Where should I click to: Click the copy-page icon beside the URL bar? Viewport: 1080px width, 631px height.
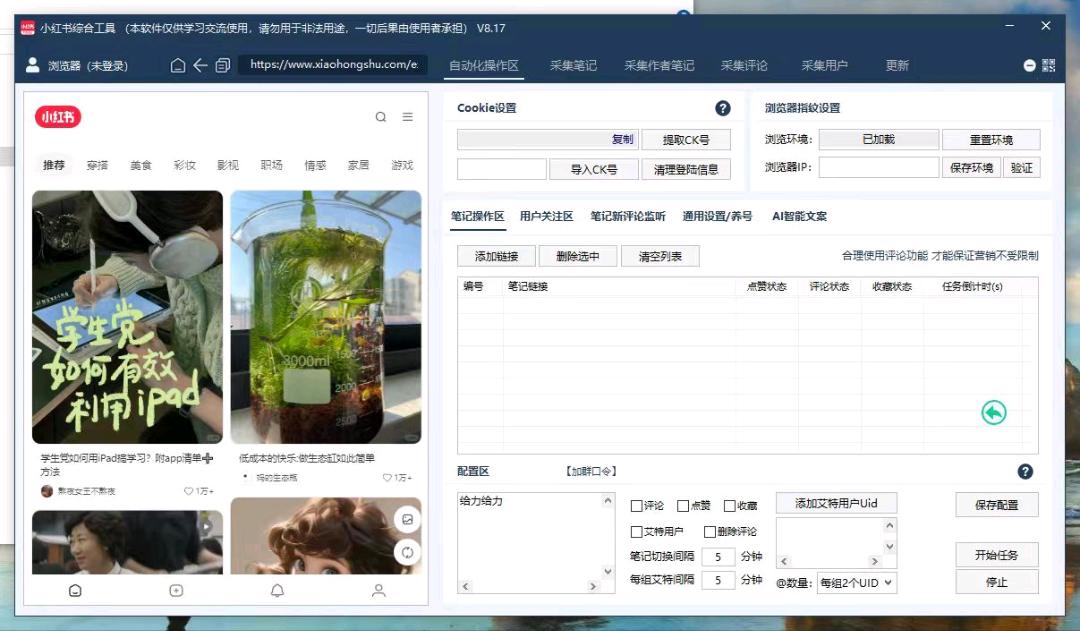pyautogui.click(x=222, y=65)
